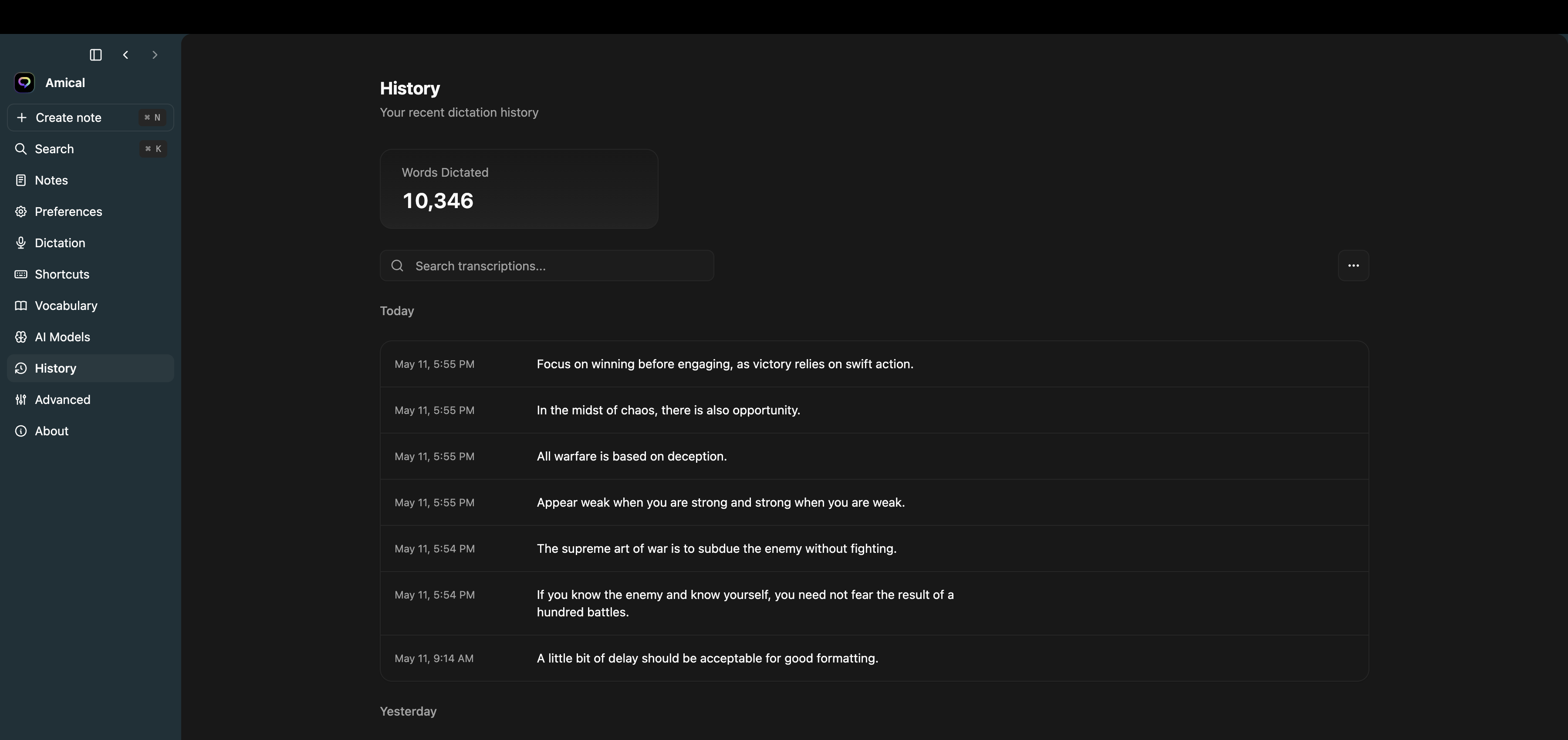
Task: Open Search from the sidebar
Action: (90, 149)
